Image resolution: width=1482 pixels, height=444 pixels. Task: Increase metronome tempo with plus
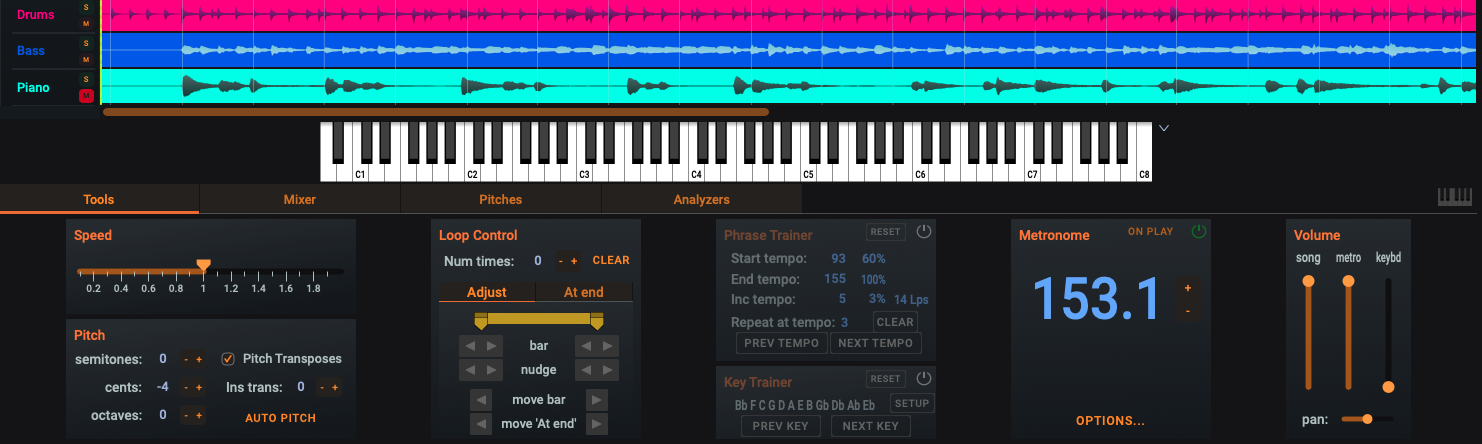tap(1188, 288)
